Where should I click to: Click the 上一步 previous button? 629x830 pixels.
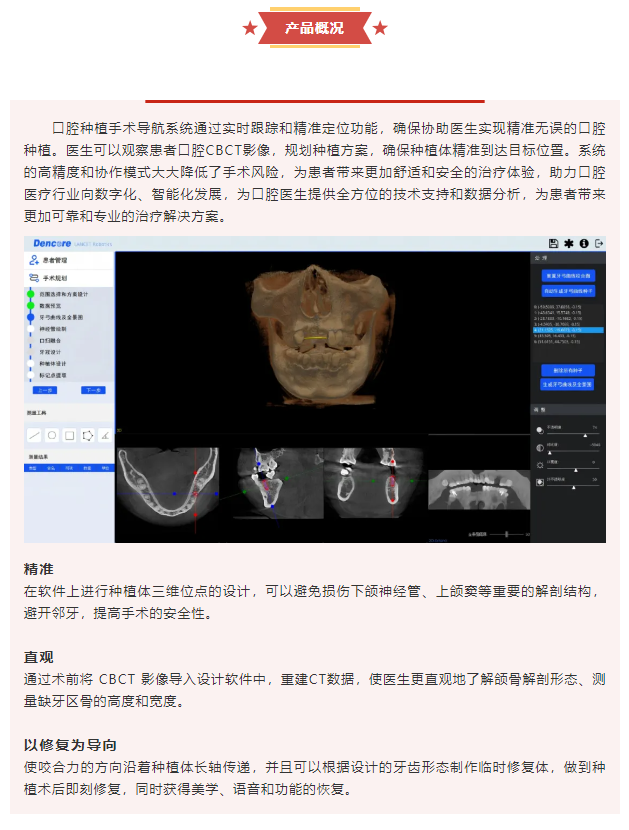pos(44,391)
